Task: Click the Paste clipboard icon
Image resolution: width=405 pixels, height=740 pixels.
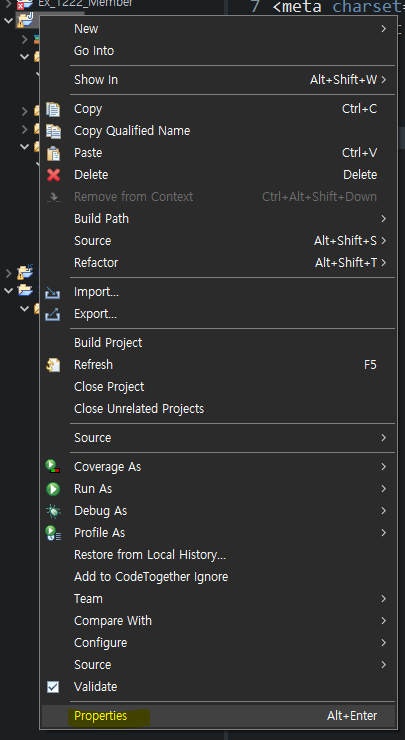Action: (53, 153)
